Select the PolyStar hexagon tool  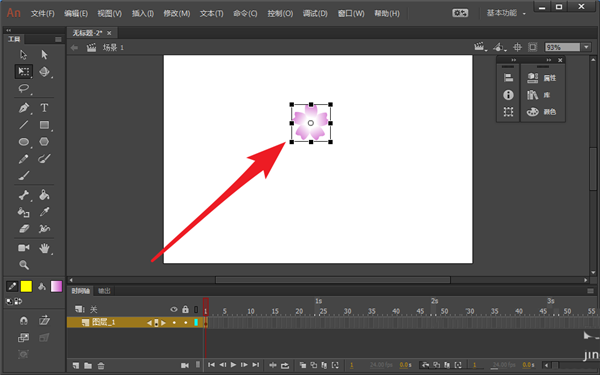tap(44, 142)
